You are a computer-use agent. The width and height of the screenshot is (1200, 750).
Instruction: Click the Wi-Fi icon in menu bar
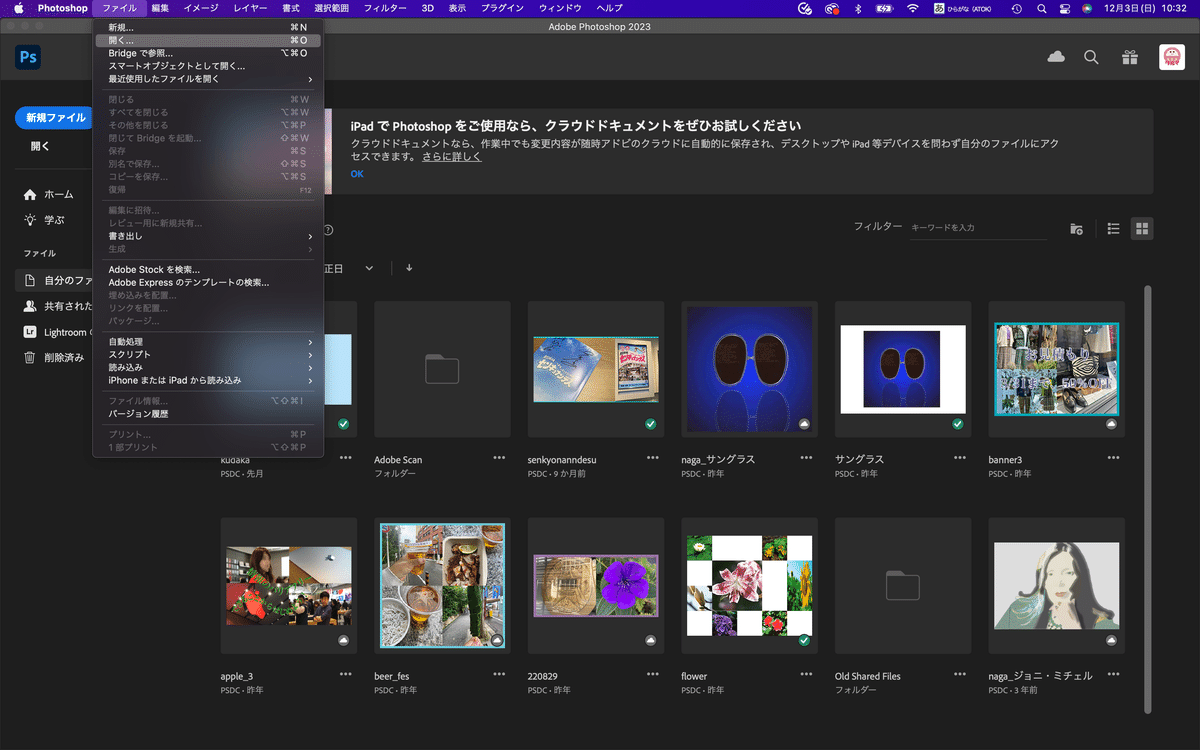click(x=913, y=8)
